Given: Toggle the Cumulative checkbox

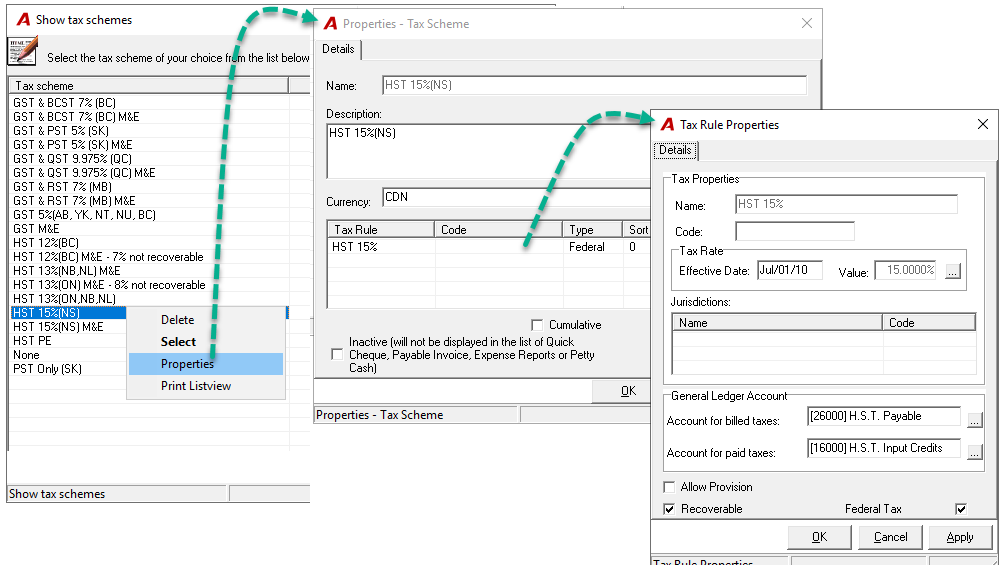Looking at the screenshot, I should [537, 325].
